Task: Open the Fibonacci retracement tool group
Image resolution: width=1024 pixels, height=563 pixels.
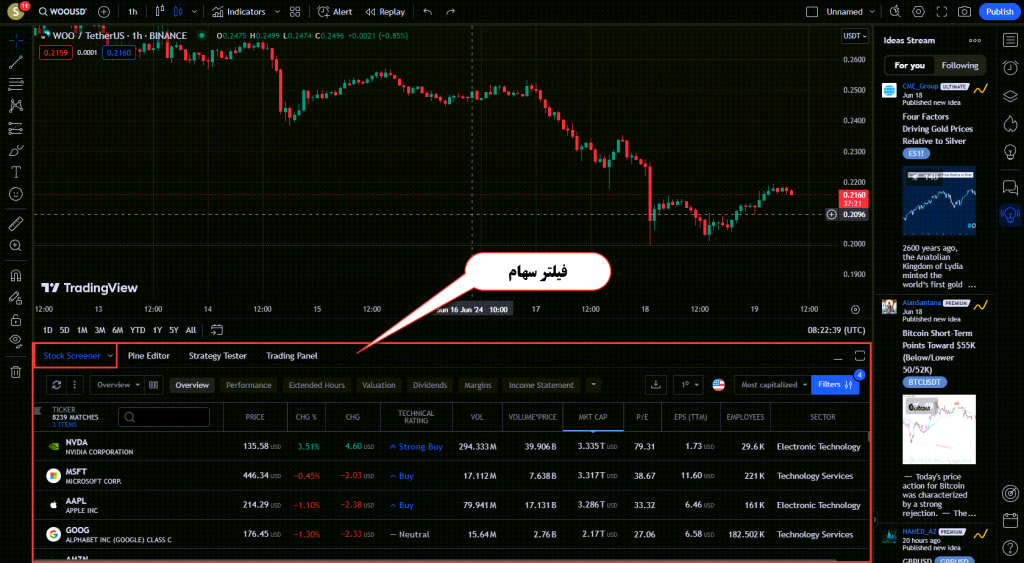Action: coord(16,84)
